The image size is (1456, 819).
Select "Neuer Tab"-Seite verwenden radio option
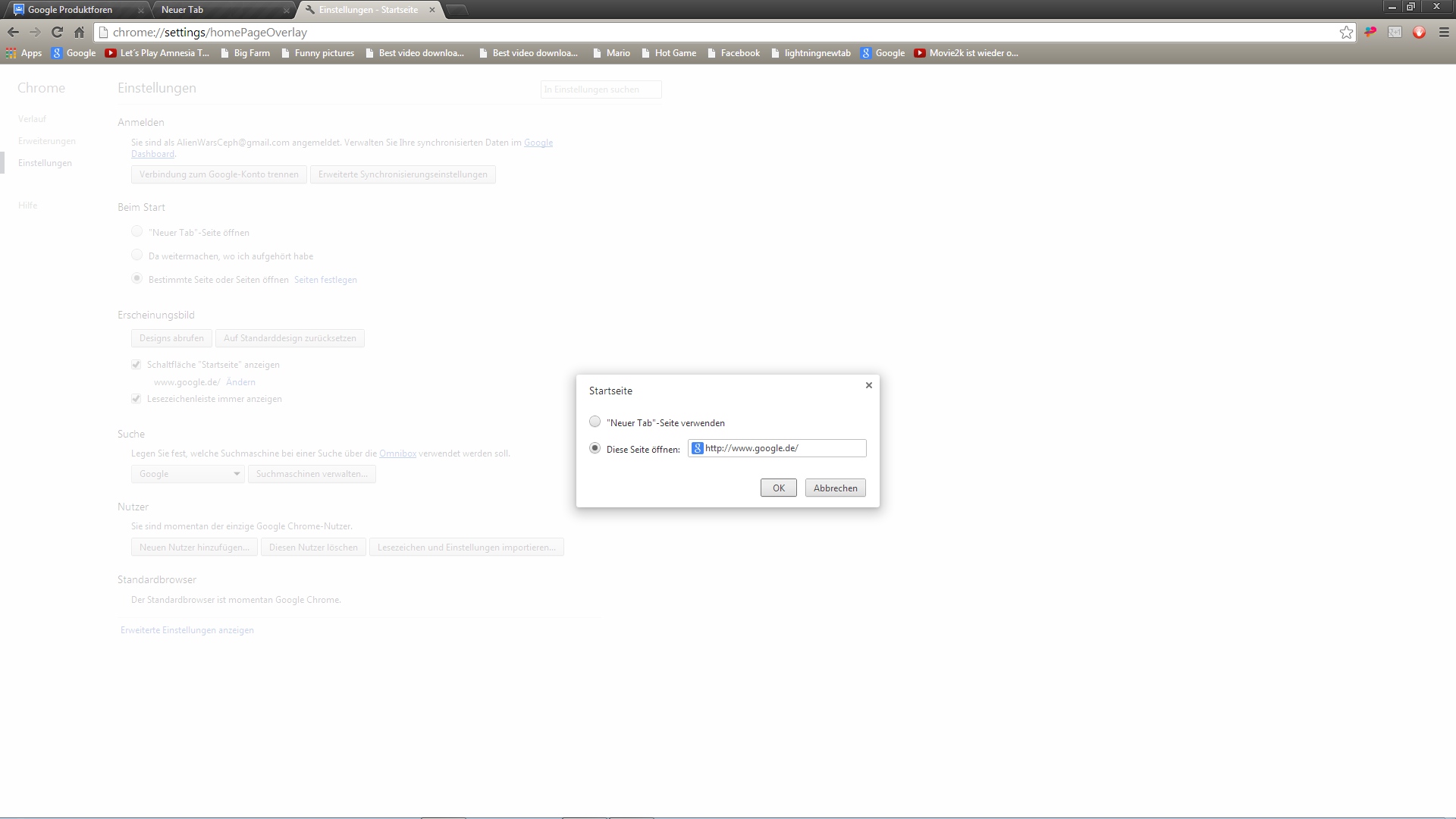595,422
